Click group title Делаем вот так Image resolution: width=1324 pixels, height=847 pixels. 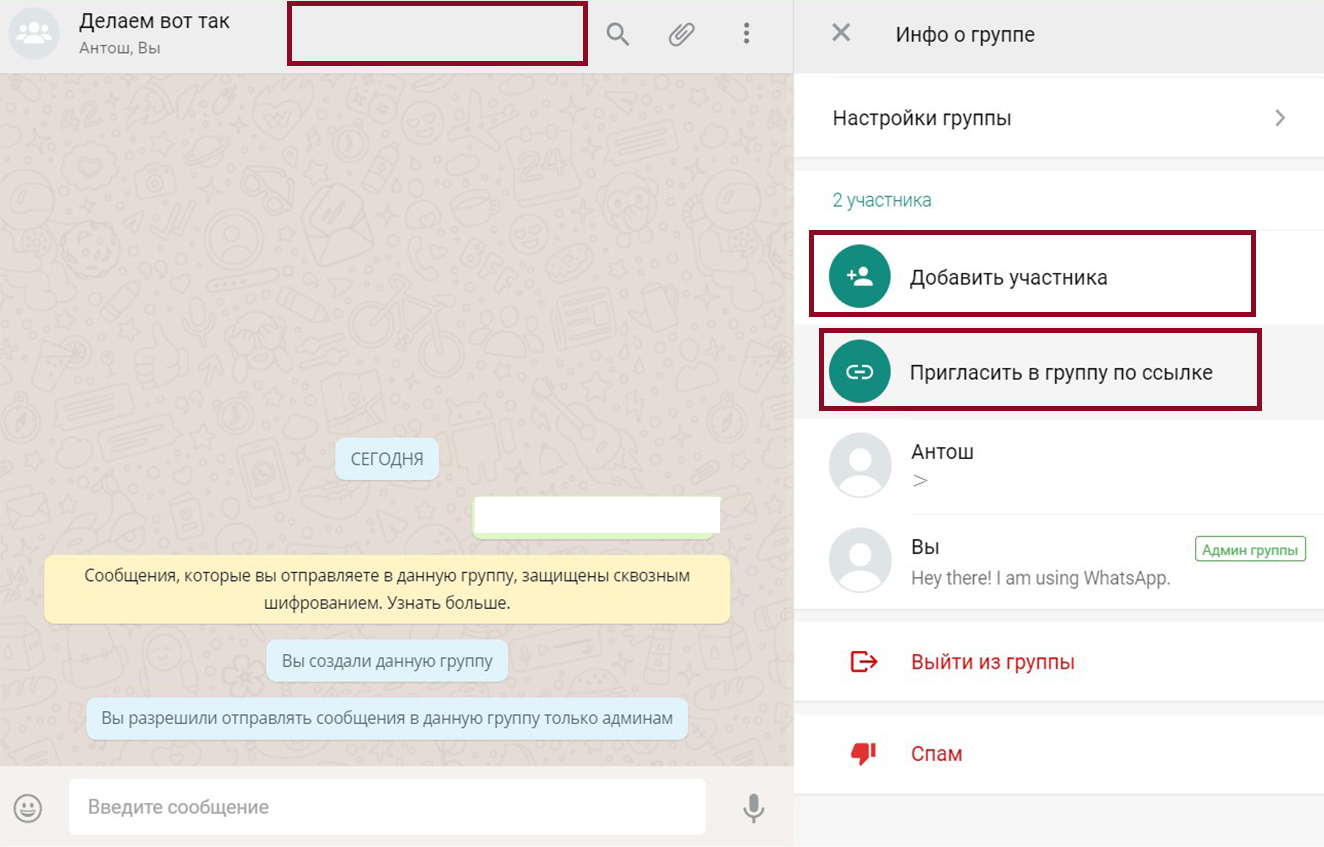point(154,21)
